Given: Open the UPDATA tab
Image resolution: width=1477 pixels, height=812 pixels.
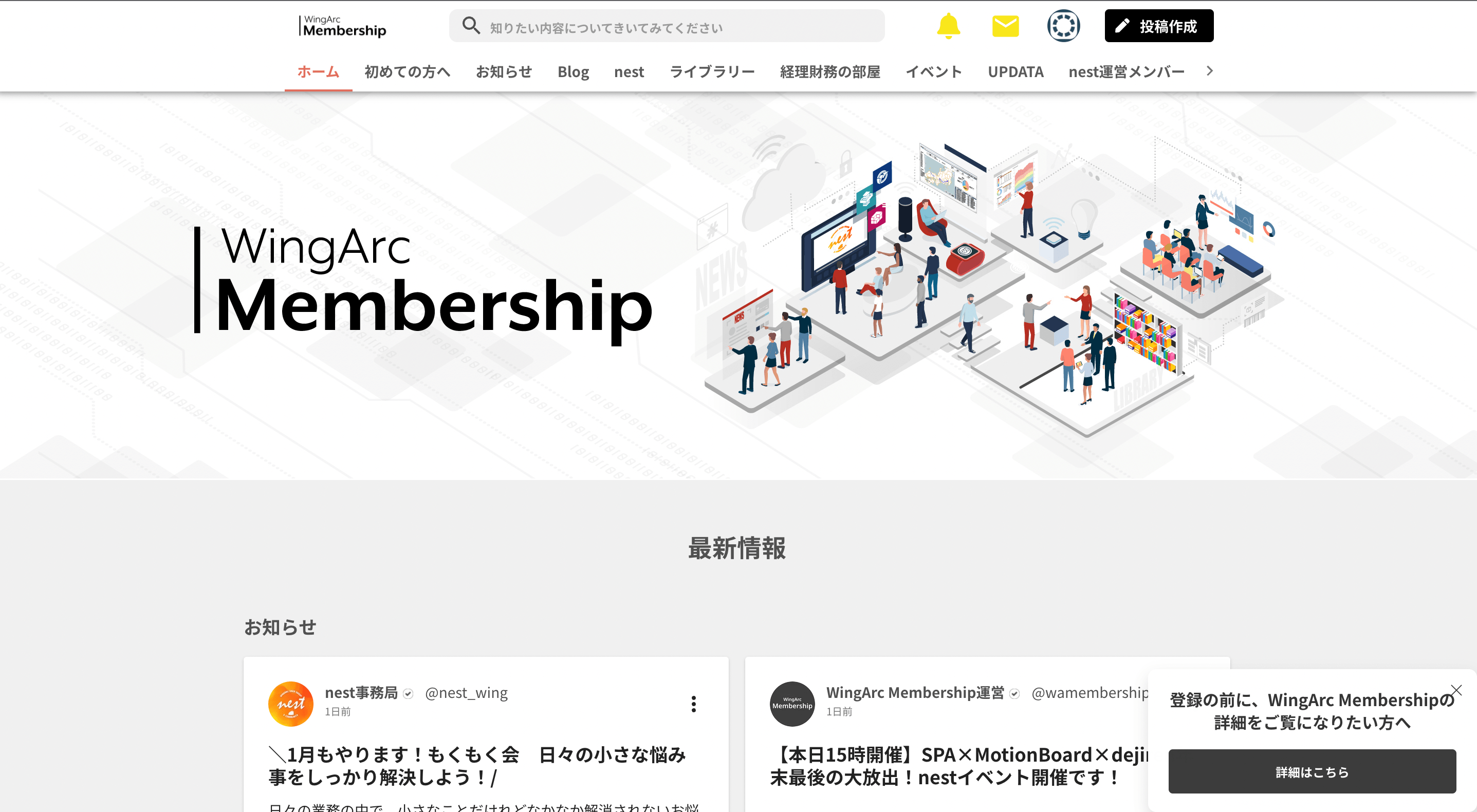Looking at the screenshot, I should (1015, 71).
